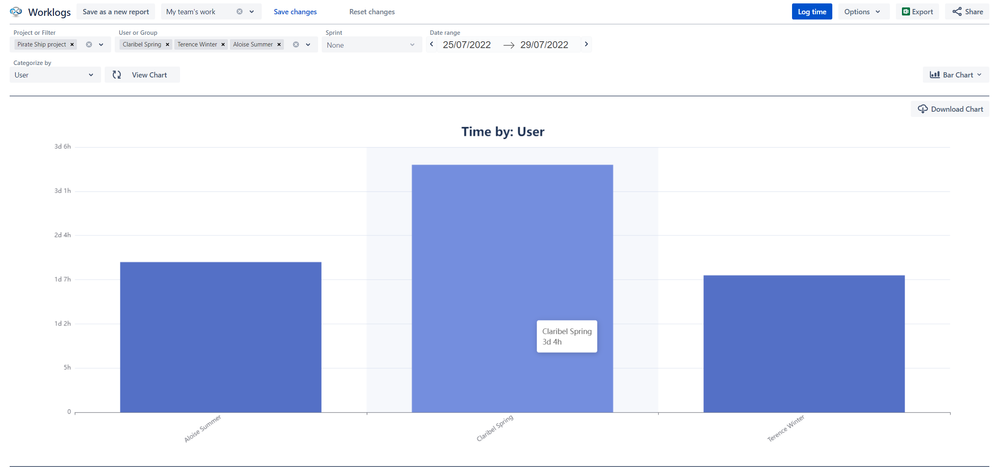
Task: Click the 1d 7h axis value
Action: point(62,279)
